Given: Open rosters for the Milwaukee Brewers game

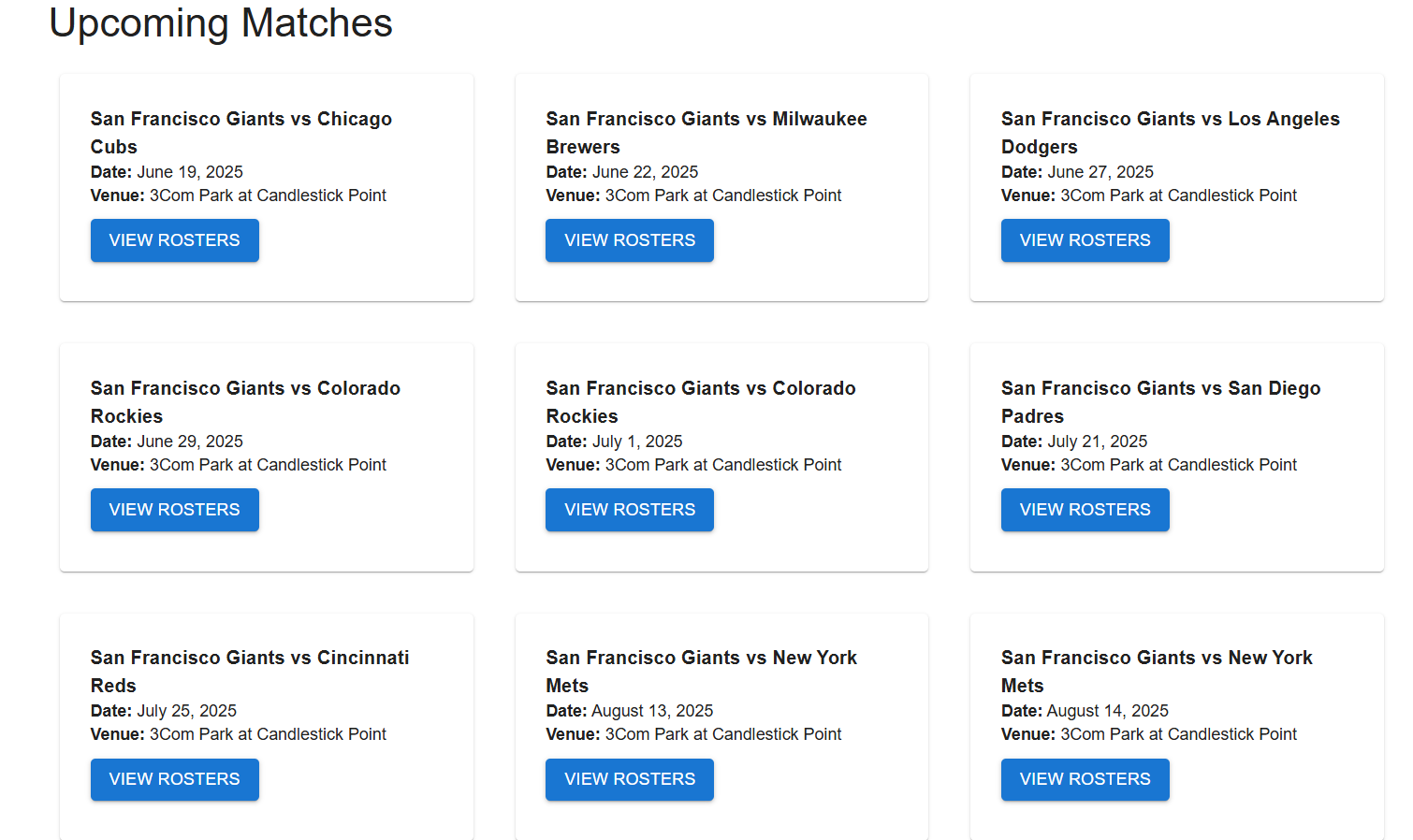Looking at the screenshot, I should tap(629, 240).
